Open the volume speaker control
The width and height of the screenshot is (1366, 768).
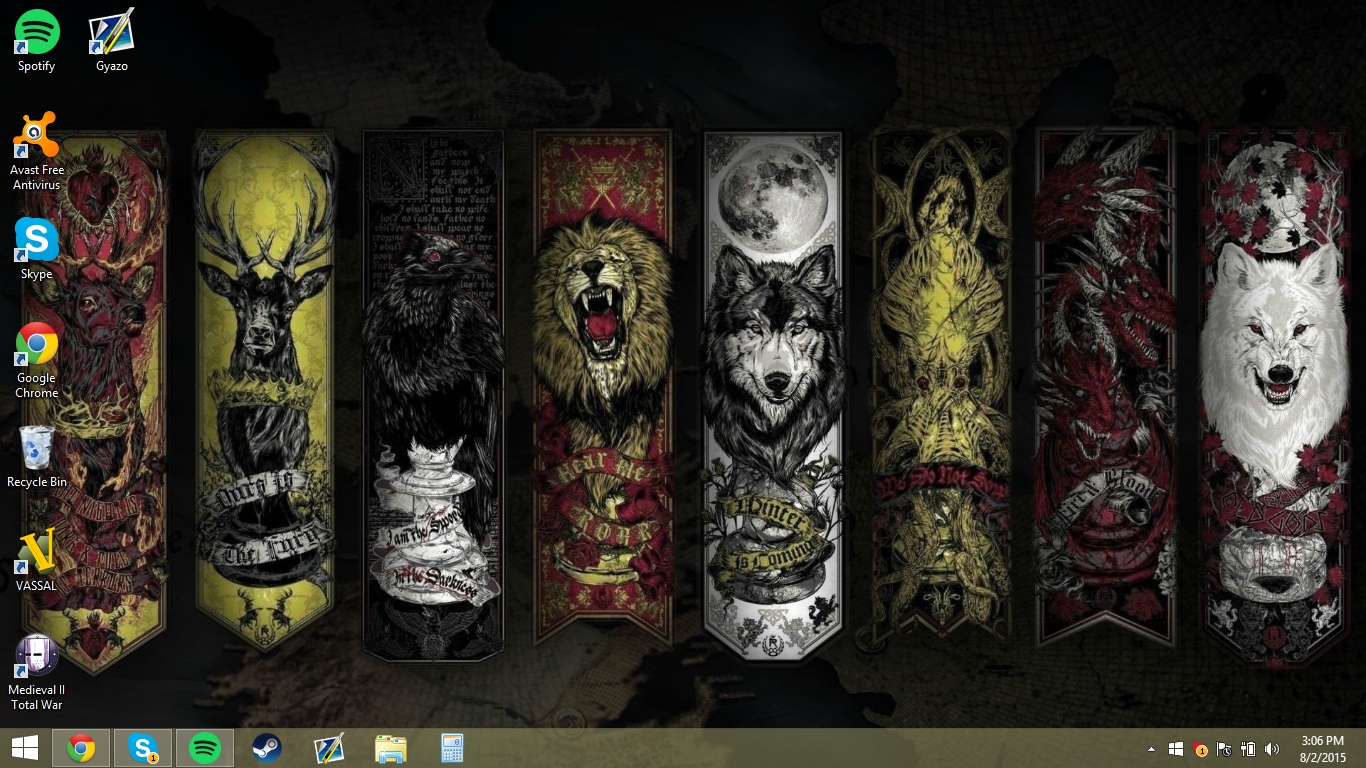click(1272, 748)
